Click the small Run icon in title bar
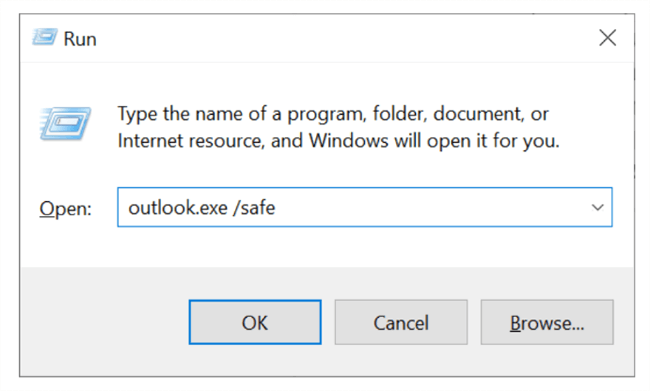 (x=44, y=37)
